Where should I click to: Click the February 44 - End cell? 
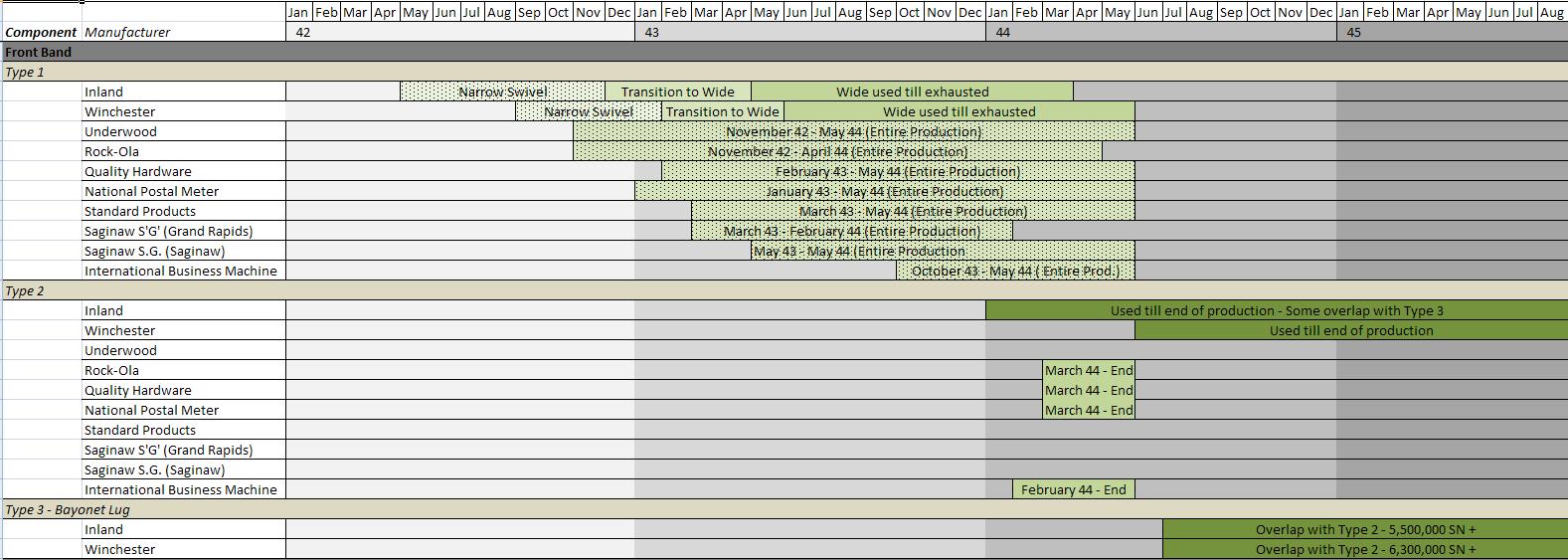(1074, 489)
